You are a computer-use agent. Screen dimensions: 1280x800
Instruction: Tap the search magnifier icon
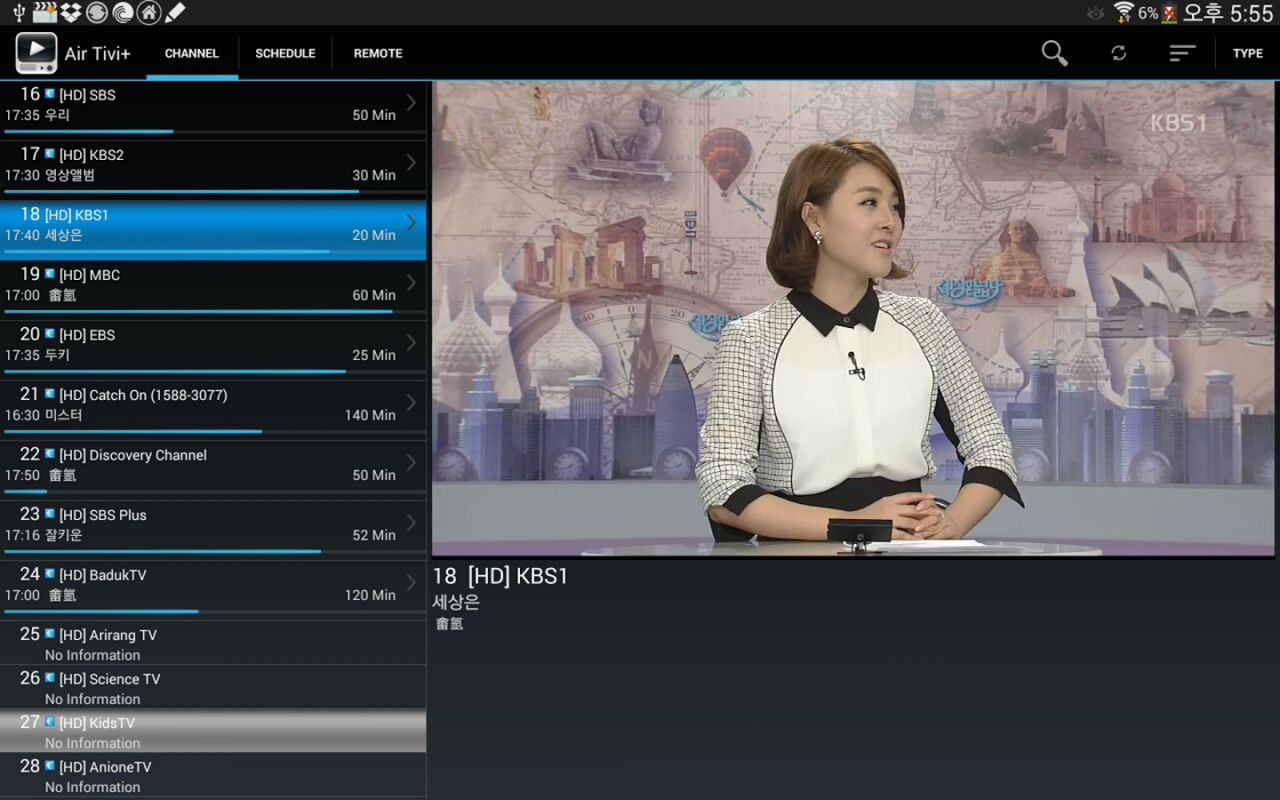pos(1054,53)
